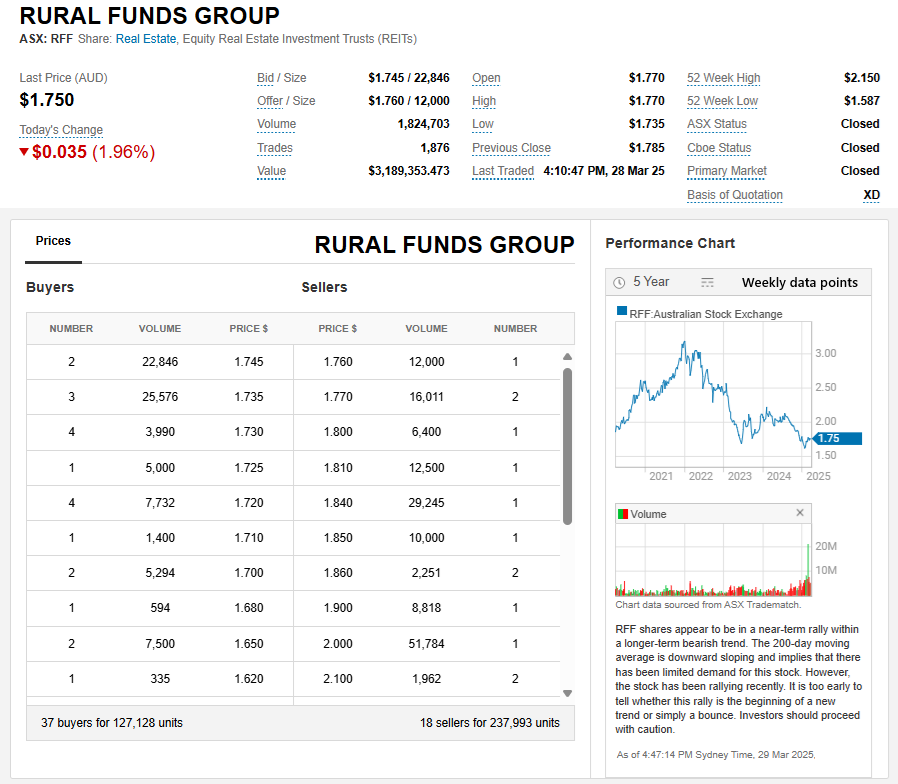Click the Previous Close label
Screen dimensions: 898x784
click(511, 148)
